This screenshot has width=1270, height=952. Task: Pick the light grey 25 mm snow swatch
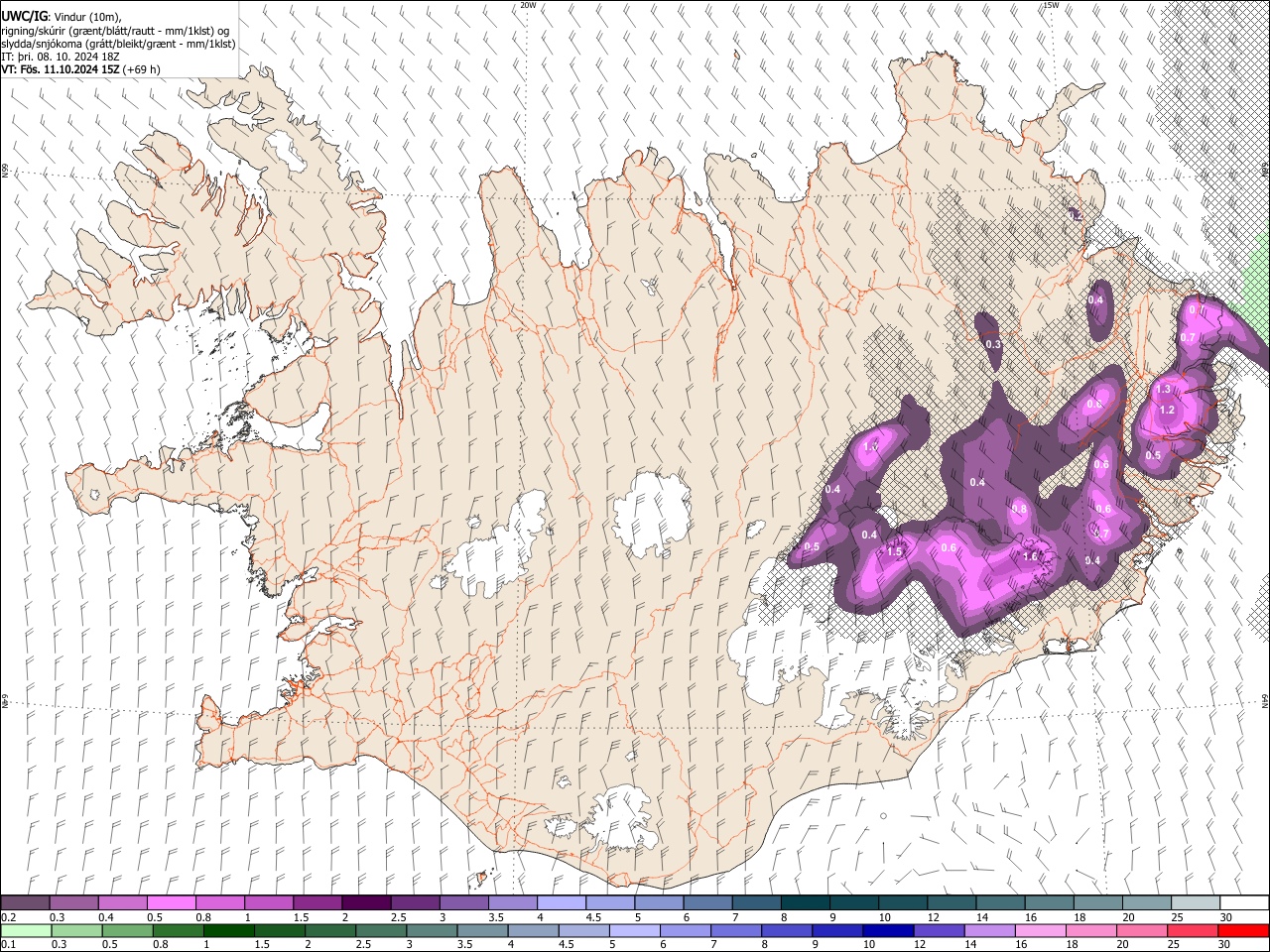(x=1195, y=902)
